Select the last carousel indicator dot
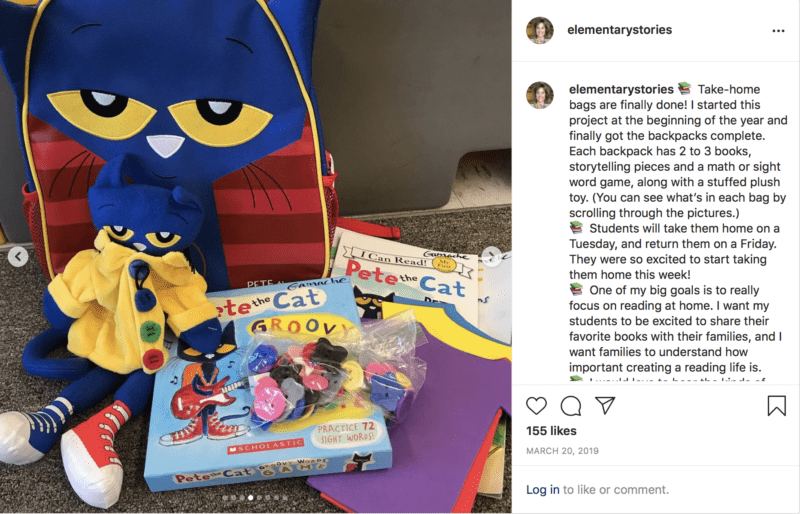This screenshot has height=514, width=800. click(x=285, y=498)
